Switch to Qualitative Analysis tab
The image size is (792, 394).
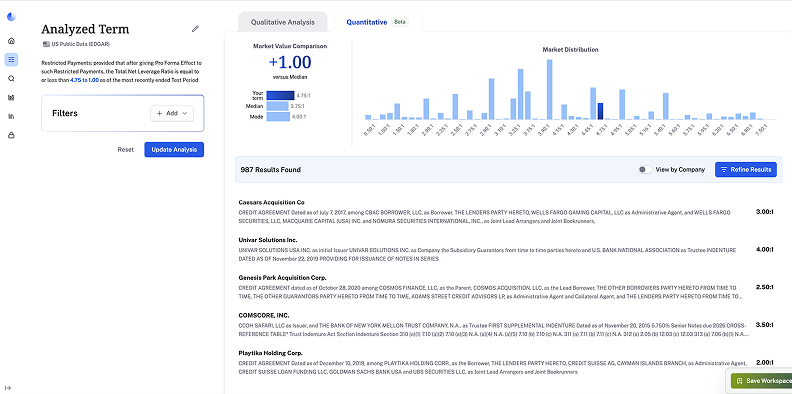pos(283,22)
